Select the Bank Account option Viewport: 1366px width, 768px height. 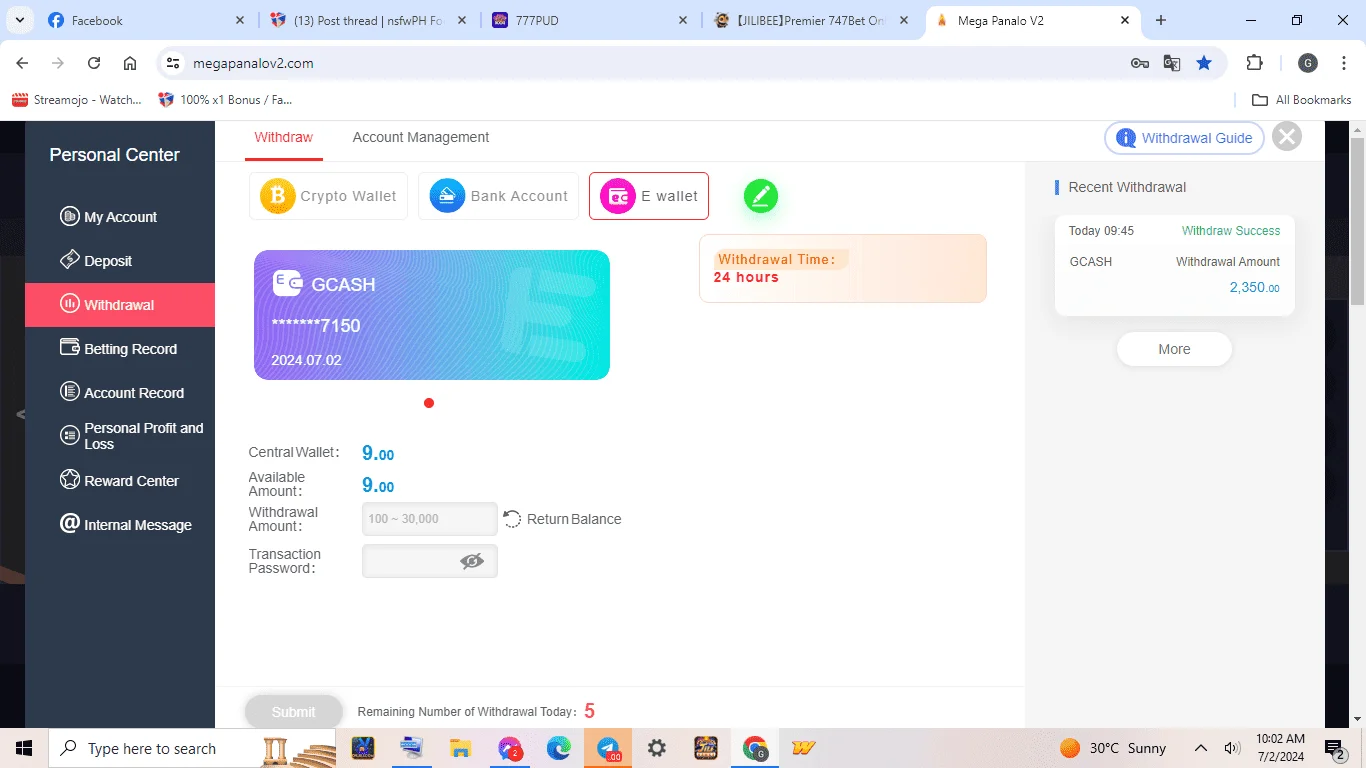tap(498, 196)
